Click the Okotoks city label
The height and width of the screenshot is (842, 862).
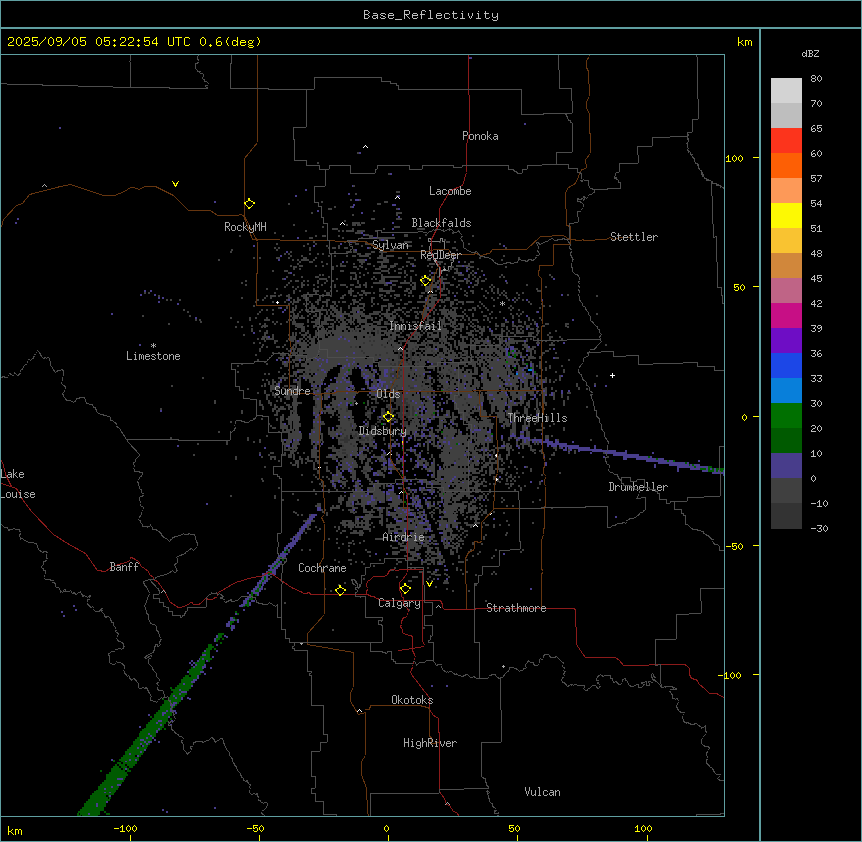pyautogui.click(x=412, y=700)
